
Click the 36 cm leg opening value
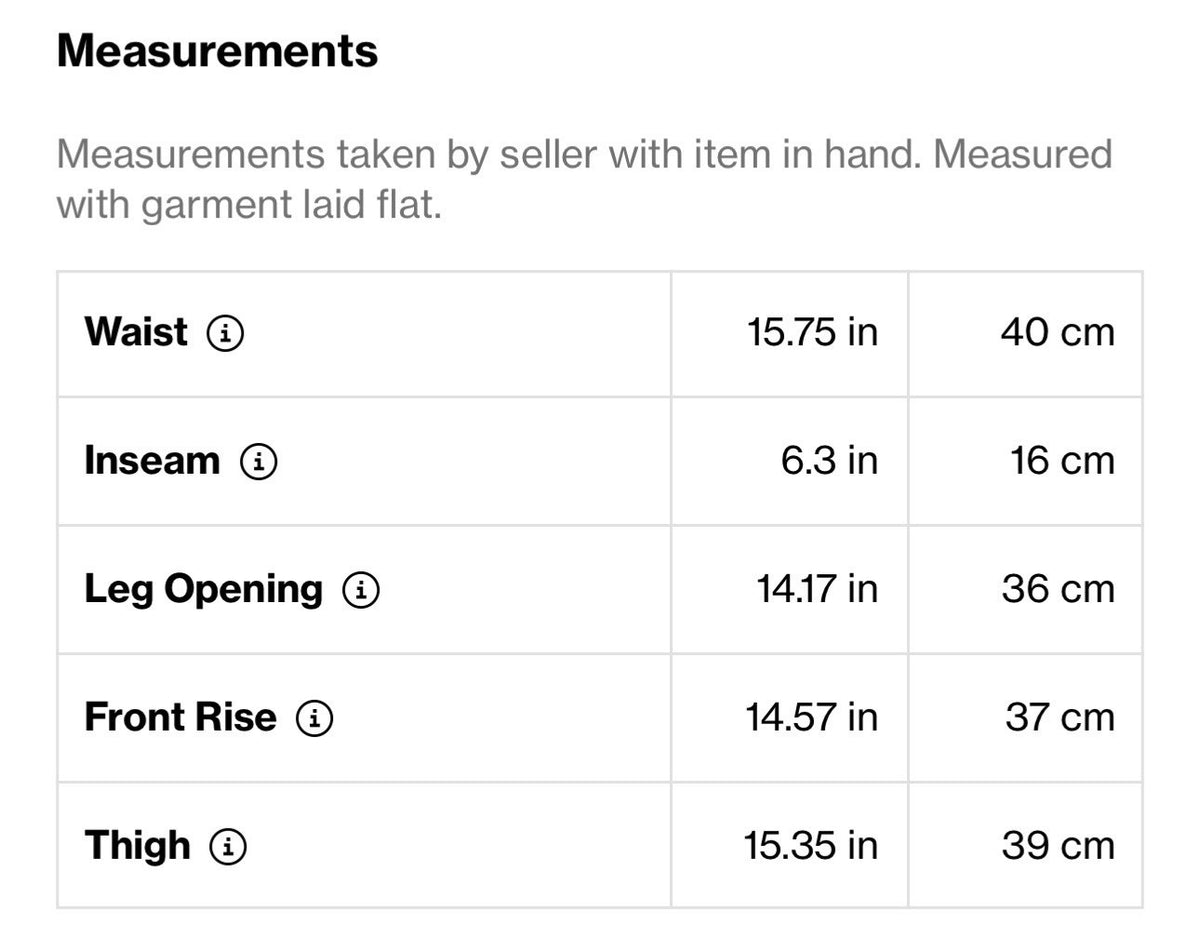click(1058, 589)
